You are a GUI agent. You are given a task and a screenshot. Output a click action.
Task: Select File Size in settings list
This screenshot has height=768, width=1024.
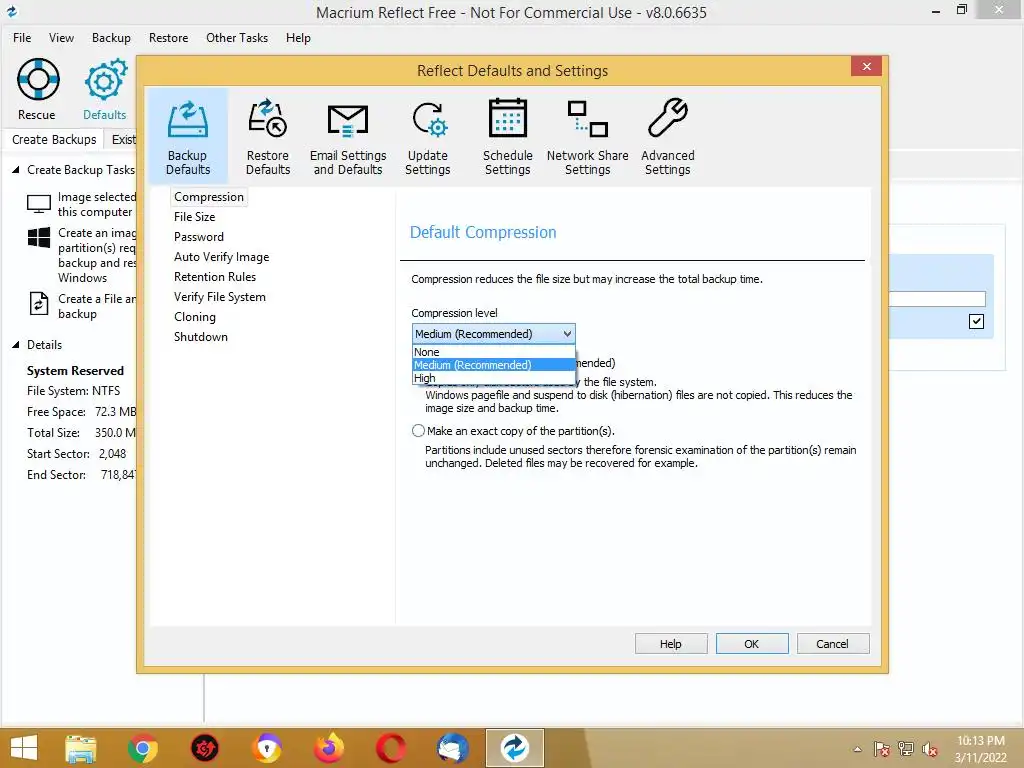[x=195, y=217]
